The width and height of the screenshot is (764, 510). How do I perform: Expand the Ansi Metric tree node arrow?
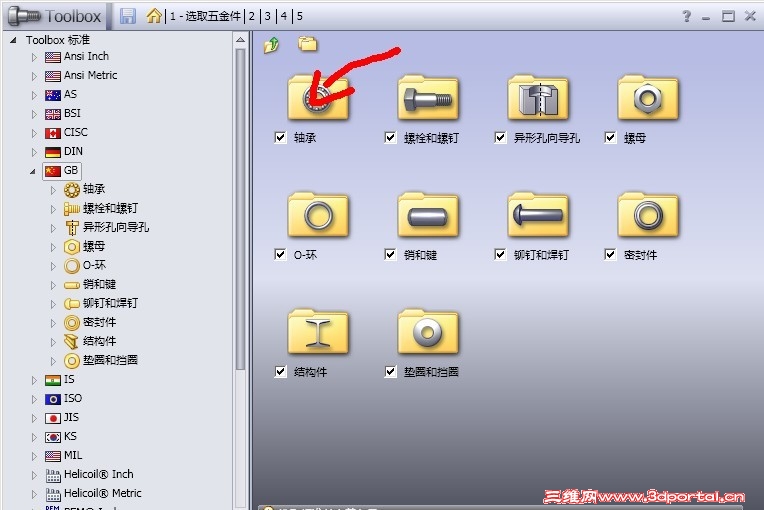[34, 76]
